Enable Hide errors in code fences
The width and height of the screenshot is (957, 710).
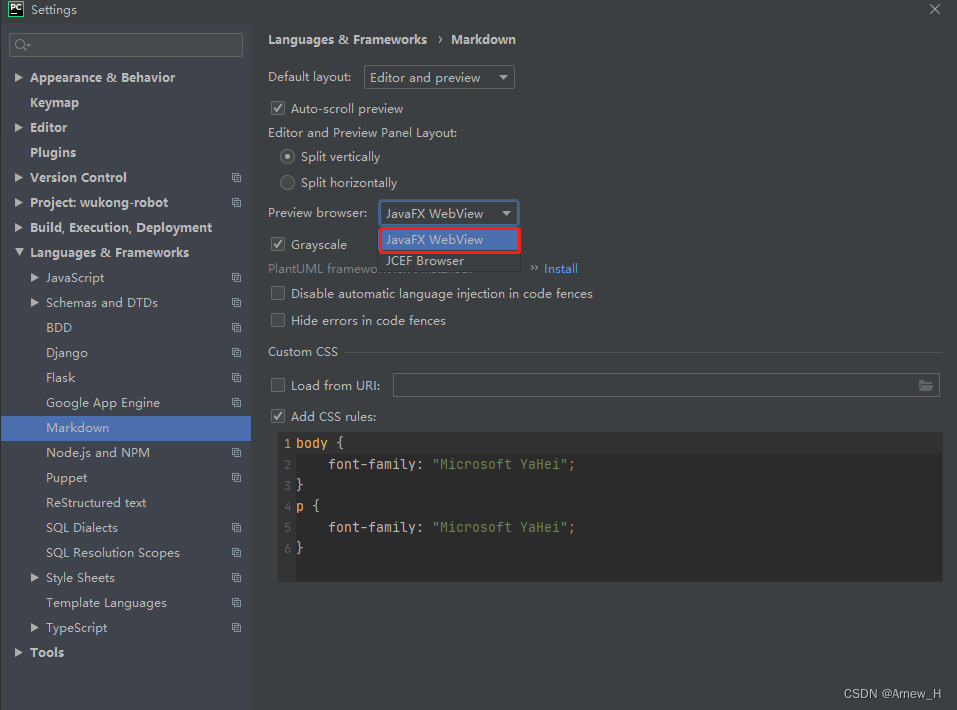point(277,320)
